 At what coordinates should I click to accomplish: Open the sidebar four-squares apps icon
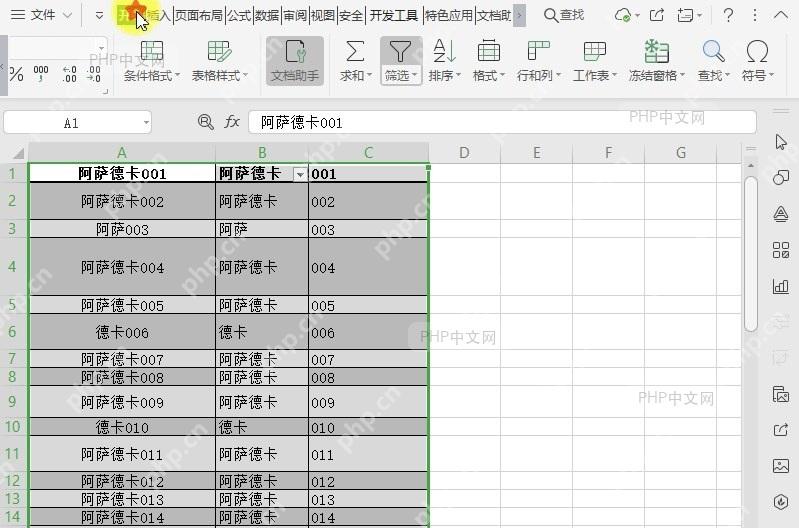tap(781, 250)
